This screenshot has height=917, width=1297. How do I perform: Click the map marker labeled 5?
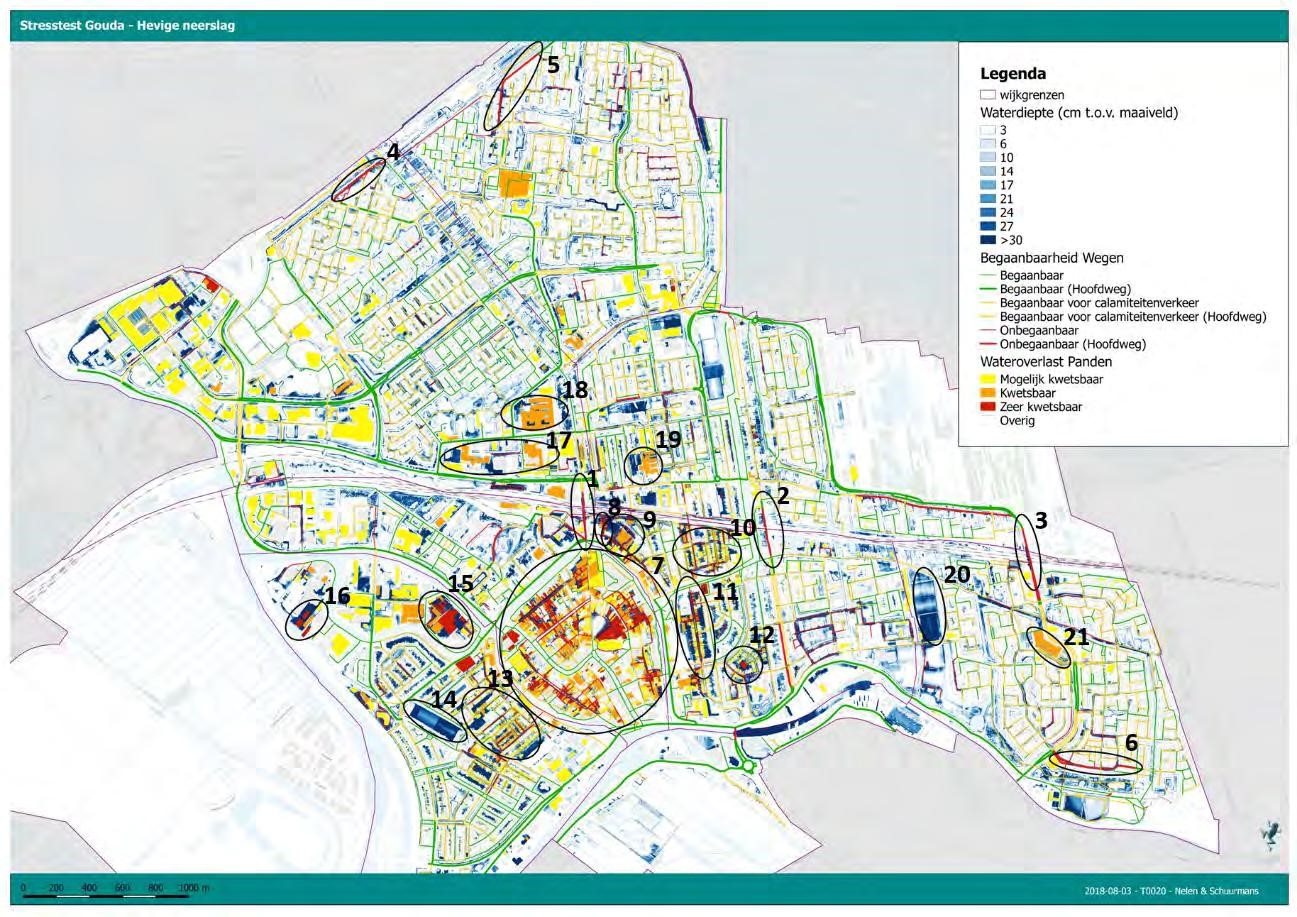pos(552,66)
